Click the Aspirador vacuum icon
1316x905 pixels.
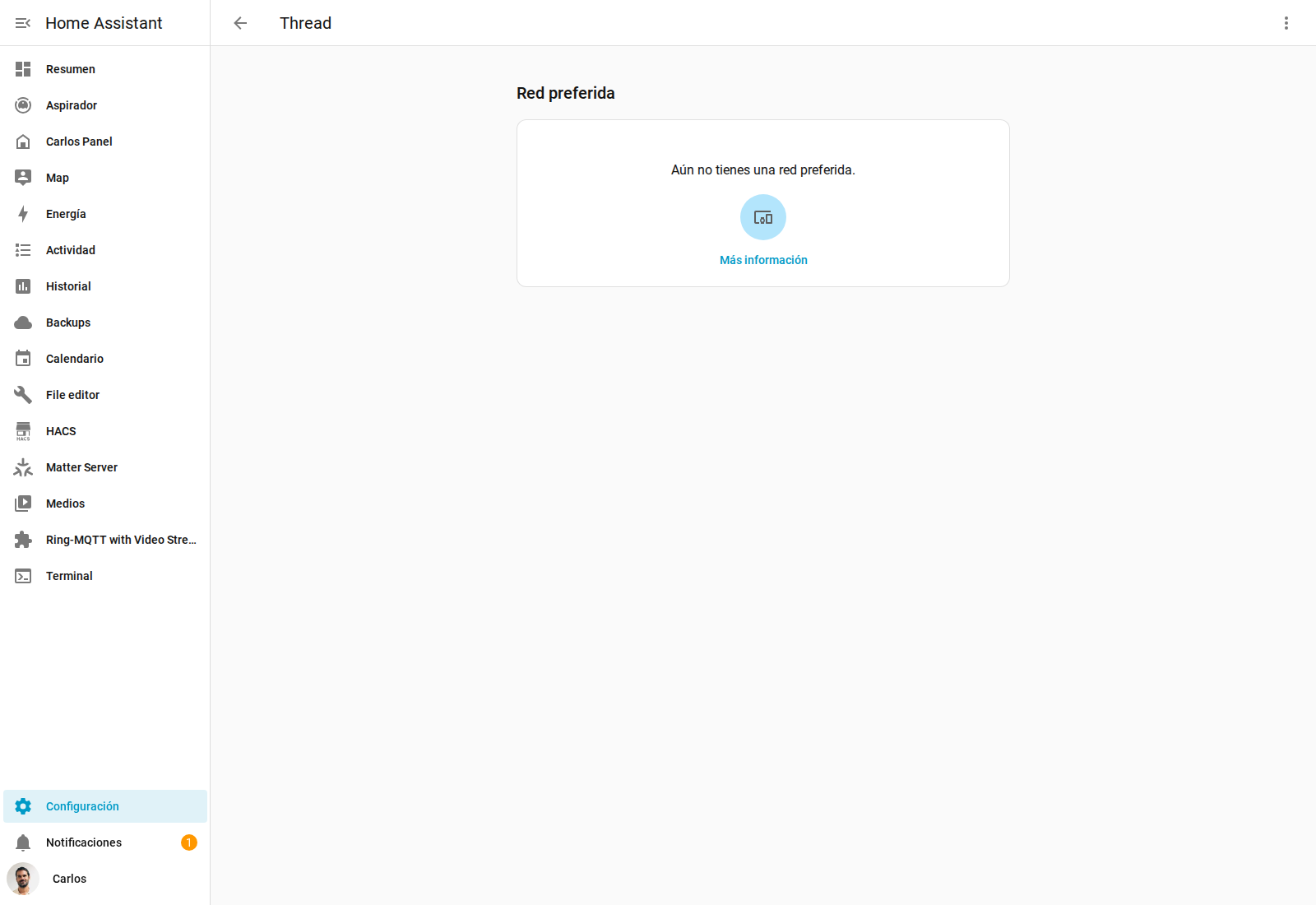tap(23, 105)
